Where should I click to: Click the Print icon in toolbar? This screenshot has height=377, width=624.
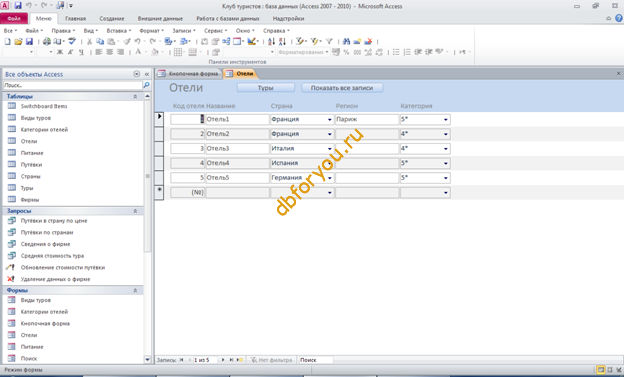pos(47,41)
